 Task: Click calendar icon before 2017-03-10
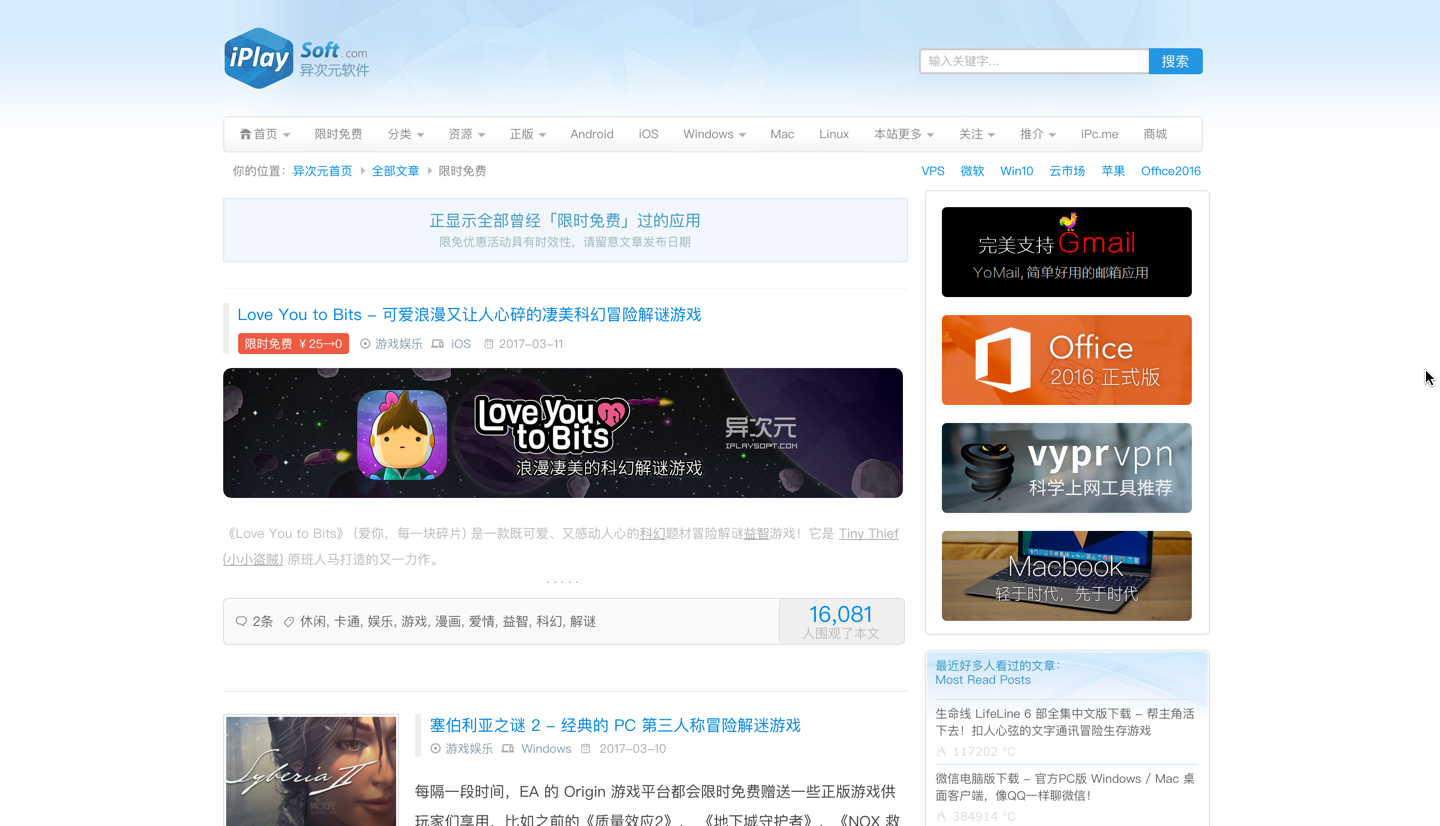tap(586, 748)
